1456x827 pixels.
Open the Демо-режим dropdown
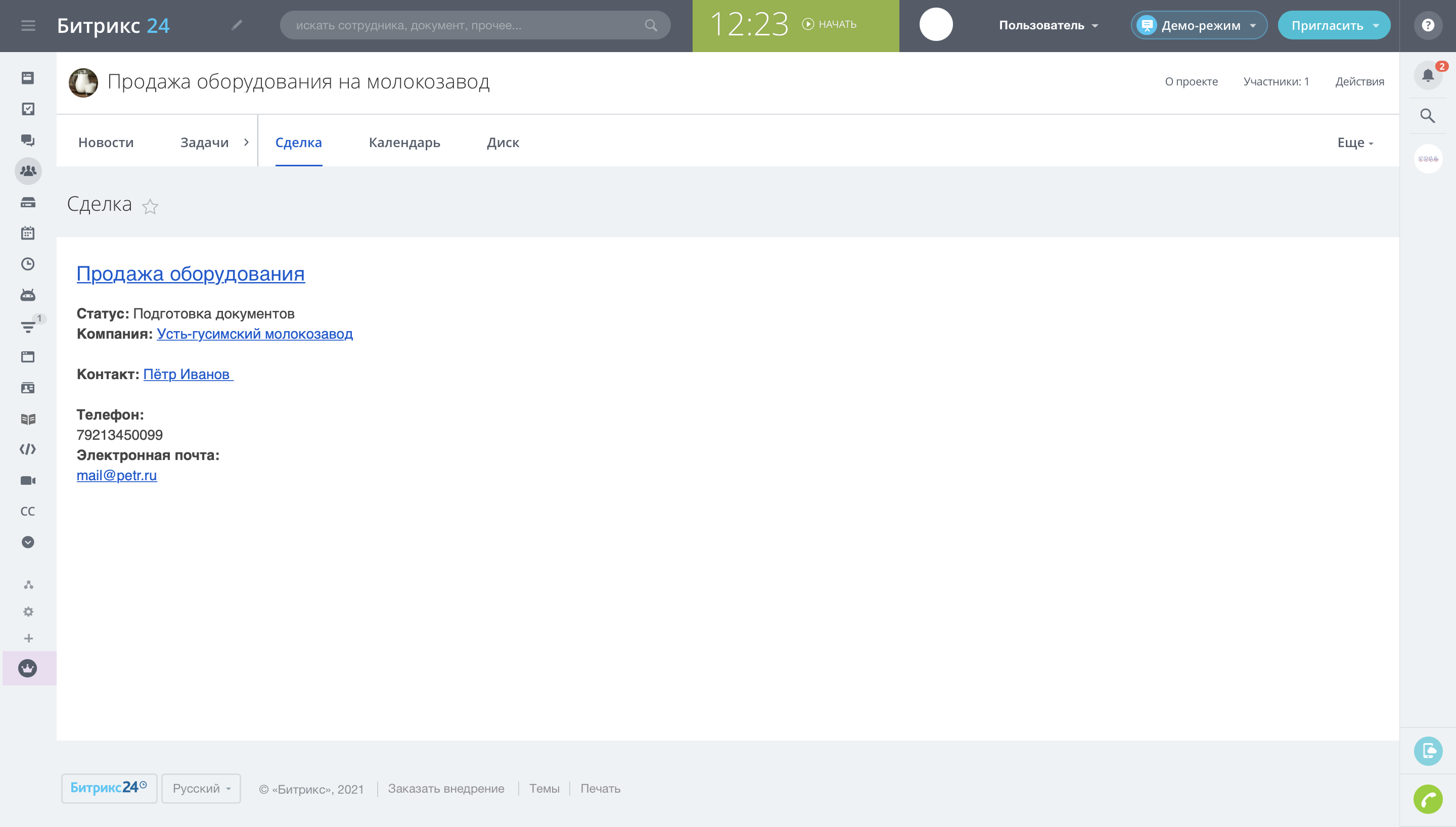(1199, 26)
